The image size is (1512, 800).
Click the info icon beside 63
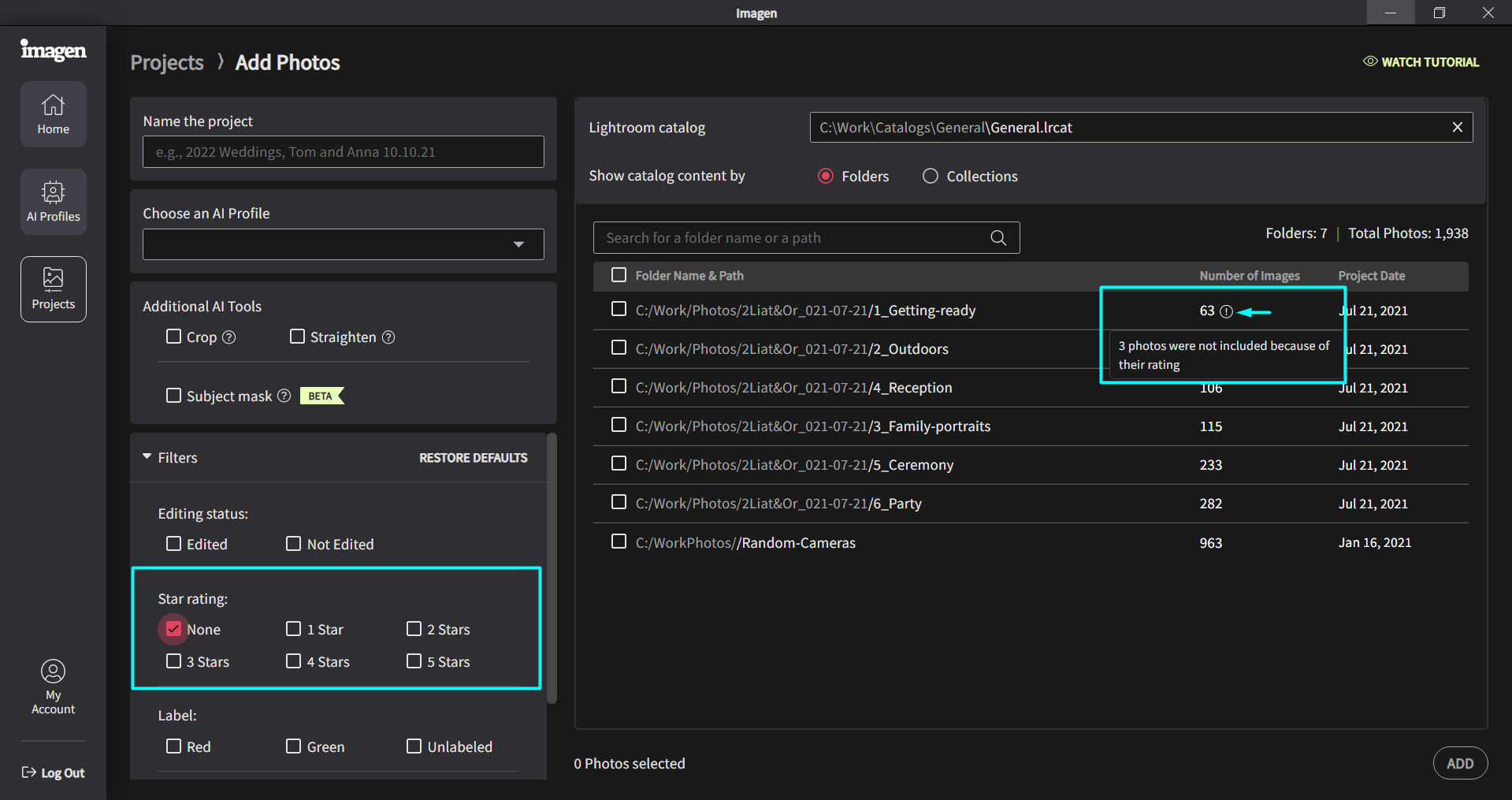coord(1226,311)
